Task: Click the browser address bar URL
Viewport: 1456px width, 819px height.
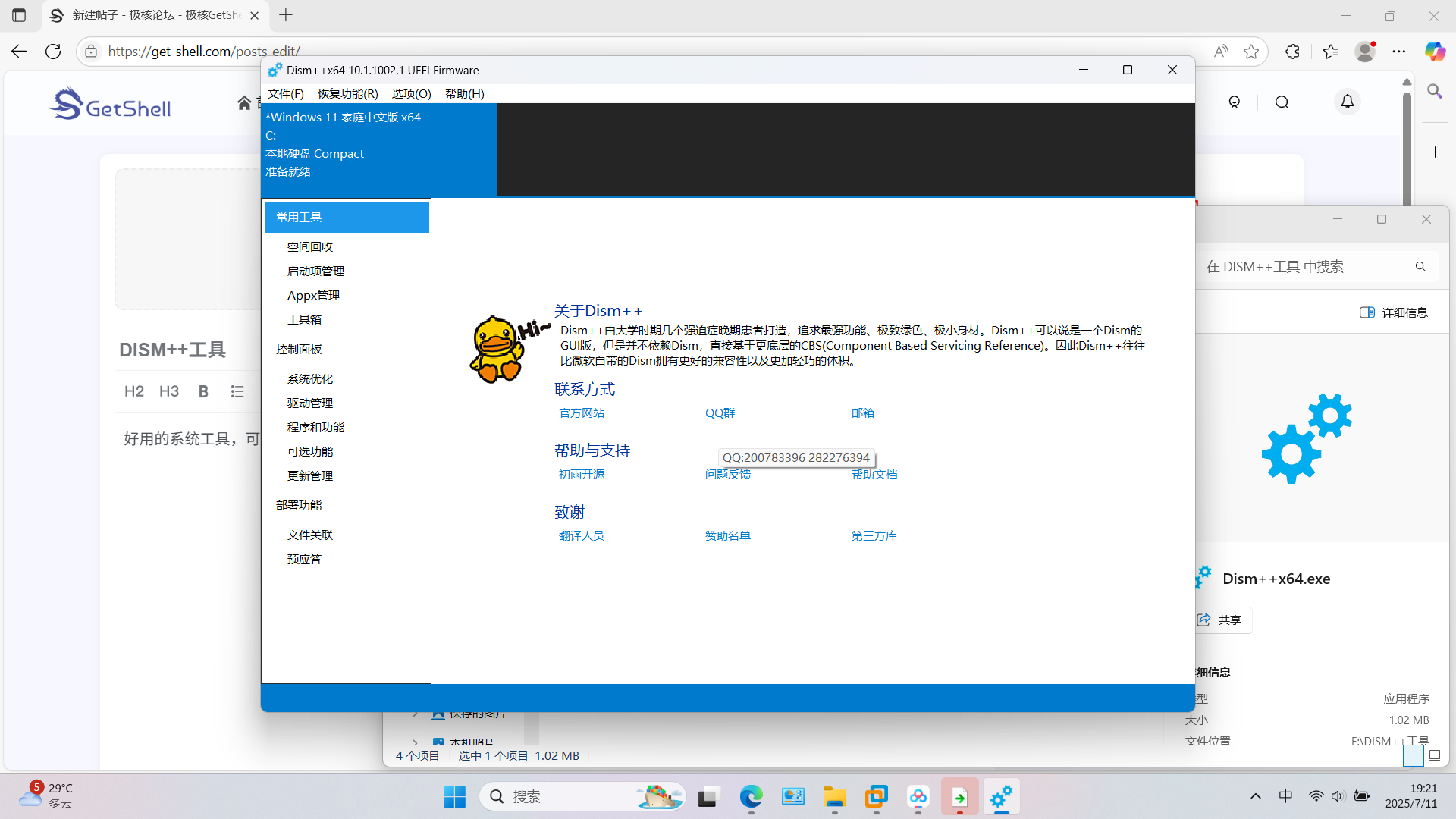Action: pyautogui.click(x=204, y=51)
